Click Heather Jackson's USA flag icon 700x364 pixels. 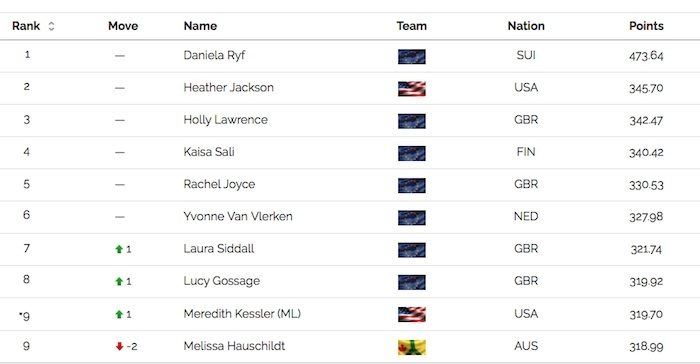click(x=412, y=89)
